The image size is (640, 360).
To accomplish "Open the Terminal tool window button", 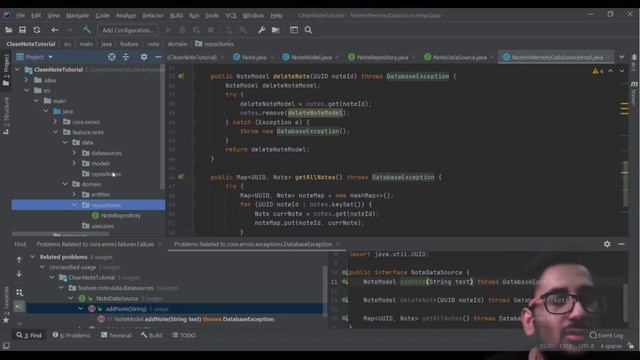I will pos(116,336).
